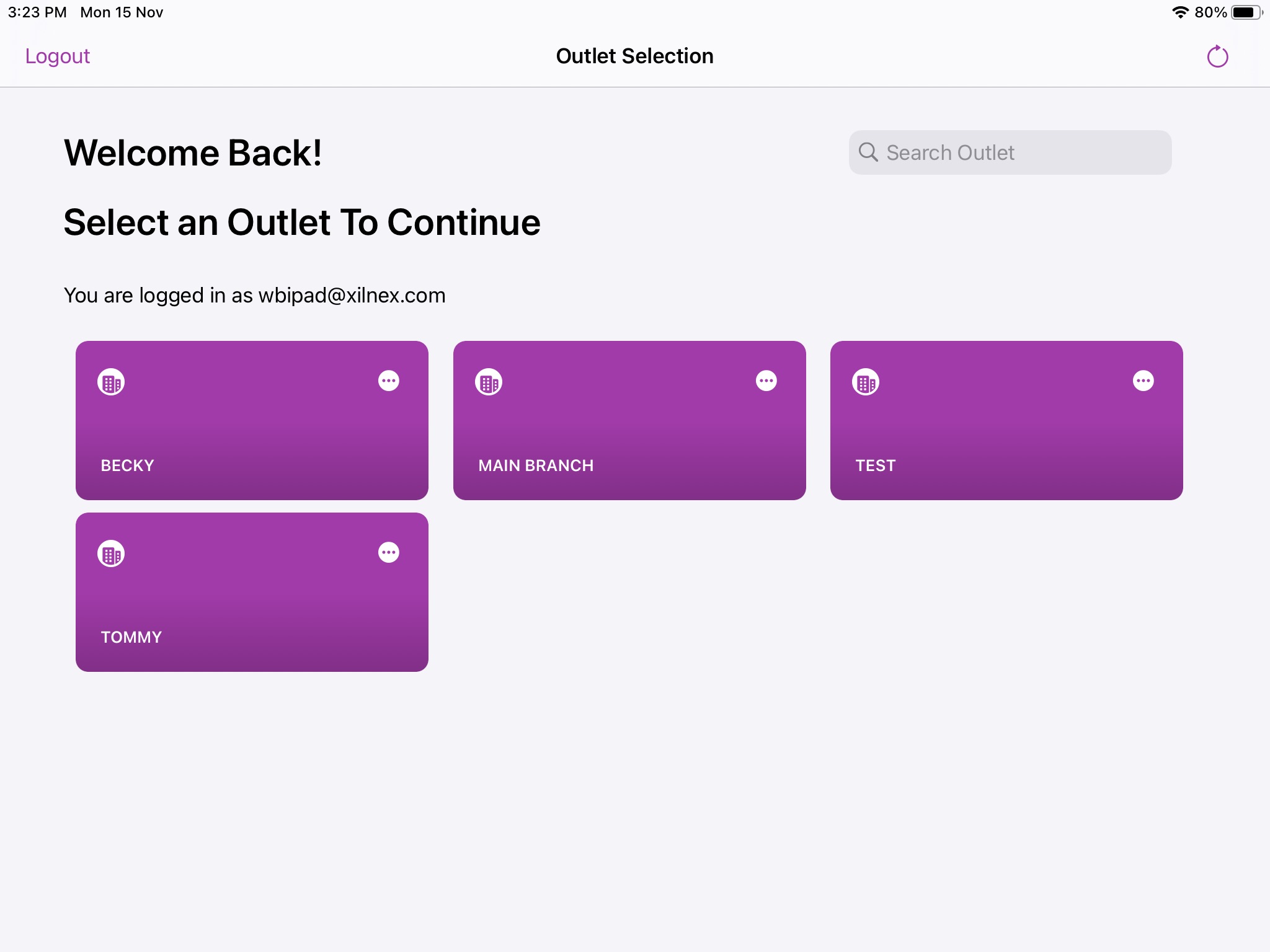Open options menu for TOMMY outlet

tap(388, 552)
